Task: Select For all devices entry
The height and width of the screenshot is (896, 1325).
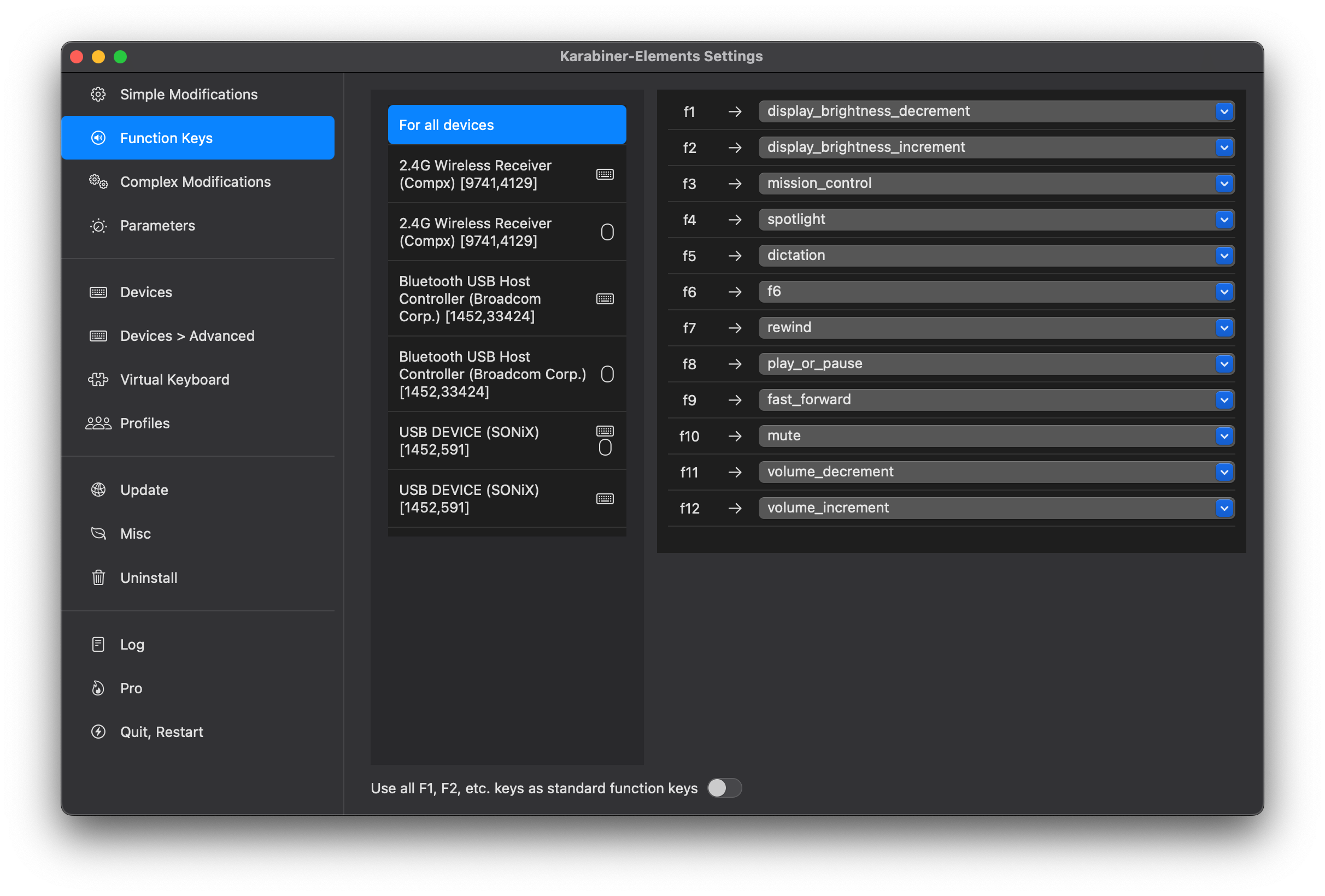Action: 506,125
